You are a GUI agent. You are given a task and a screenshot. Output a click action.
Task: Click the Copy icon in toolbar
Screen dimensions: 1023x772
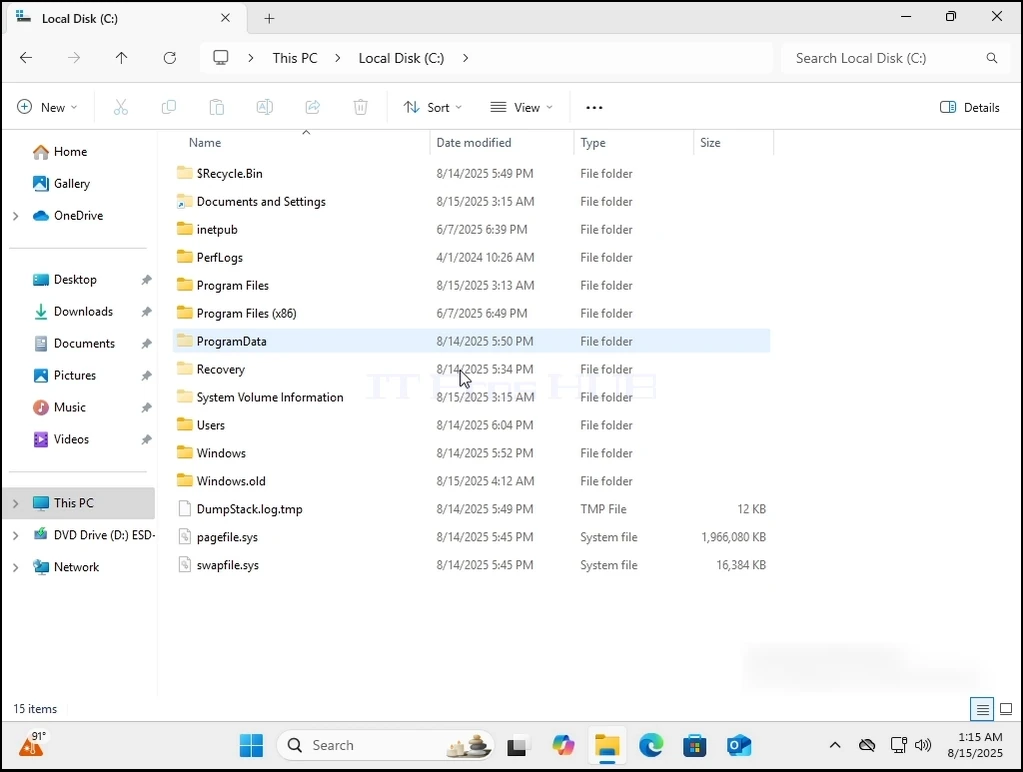coord(168,107)
